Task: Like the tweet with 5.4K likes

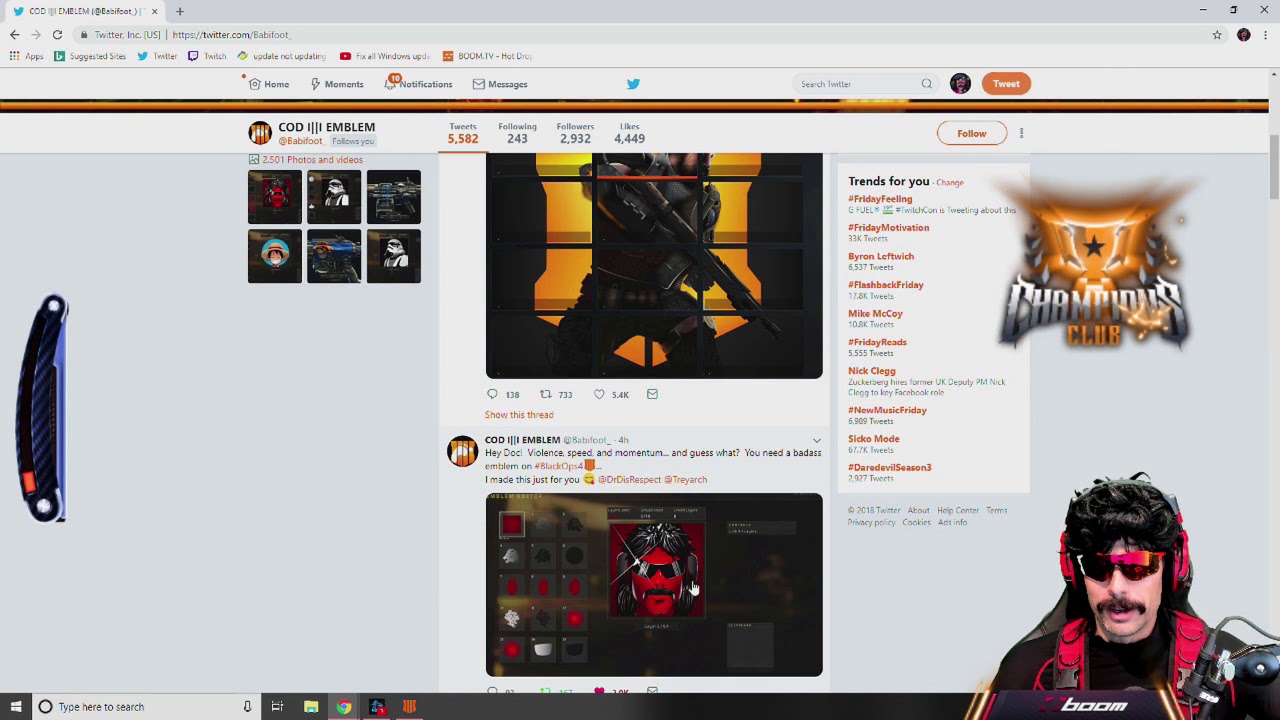Action: pos(599,394)
